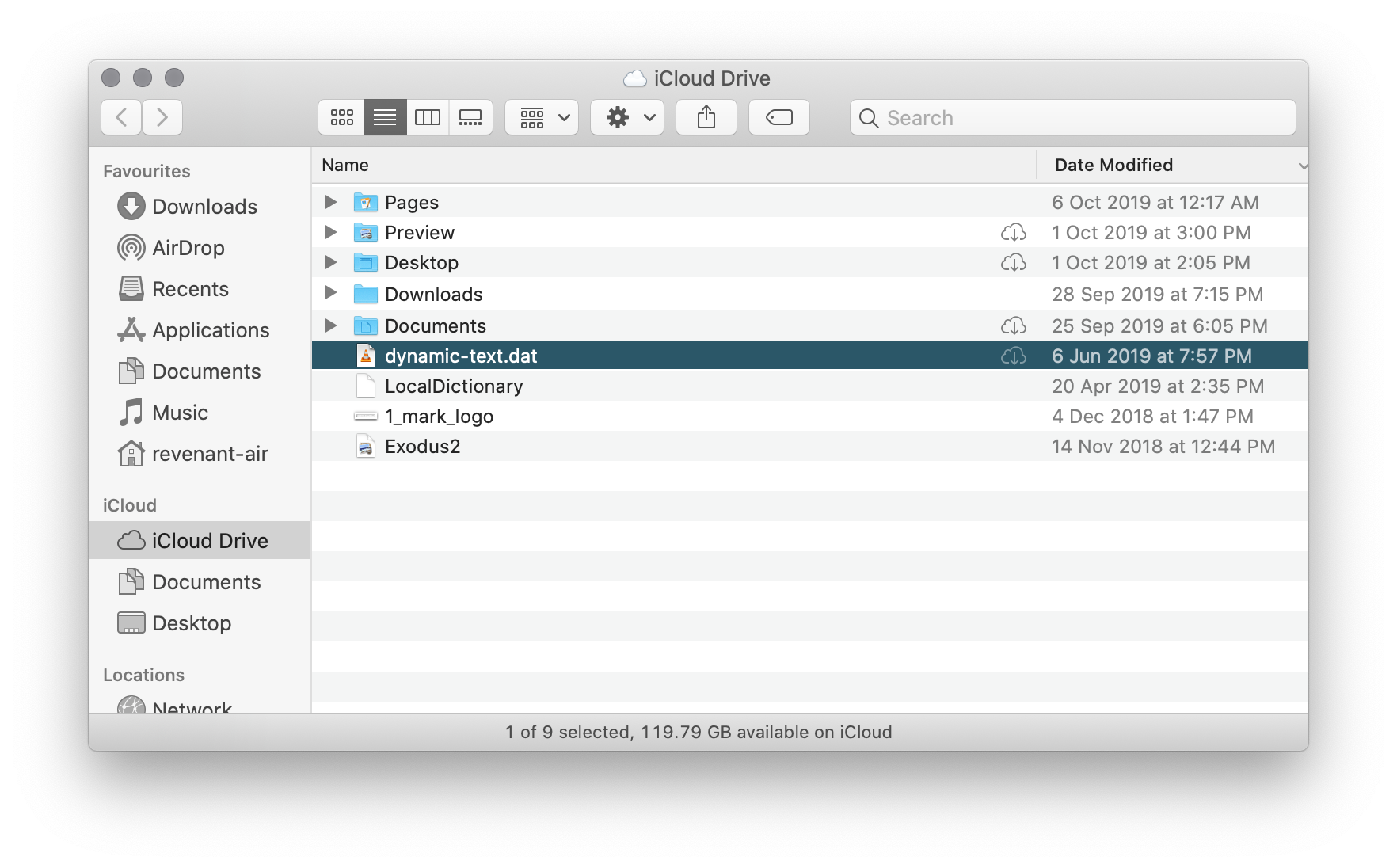Download the Preview folder from iCloud

click(1014, 233)
